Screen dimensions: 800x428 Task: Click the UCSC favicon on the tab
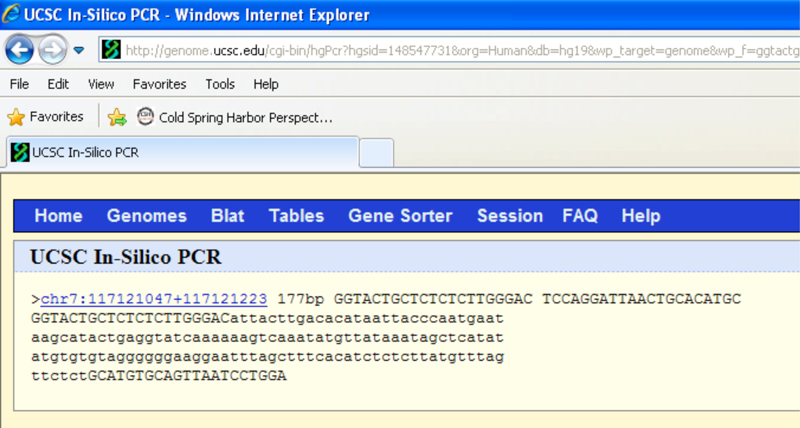20,153
